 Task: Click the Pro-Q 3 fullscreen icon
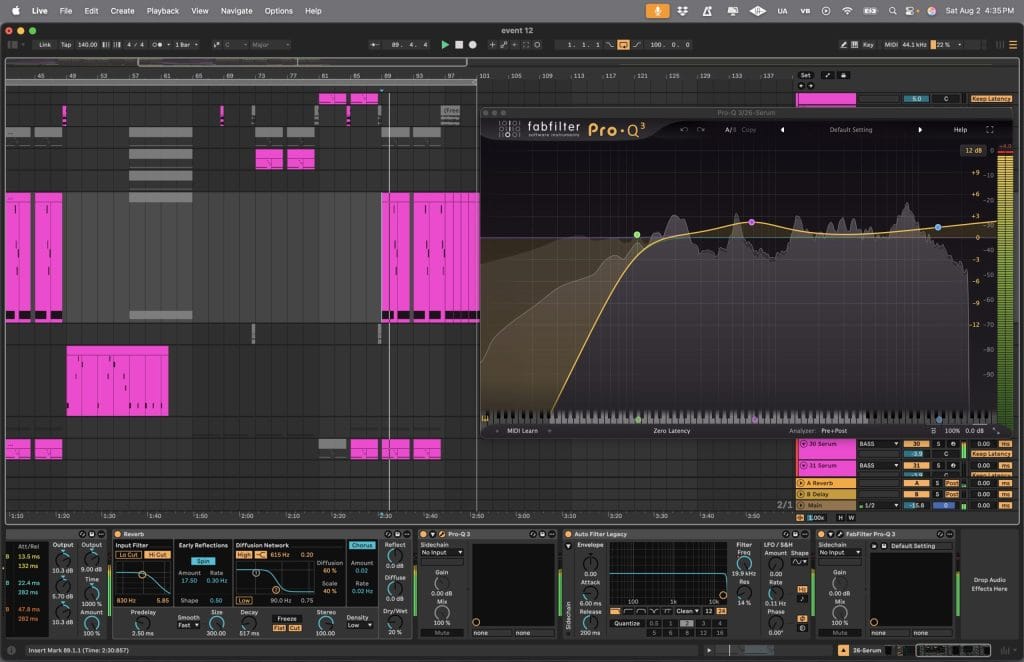click(x=990, y=130)
